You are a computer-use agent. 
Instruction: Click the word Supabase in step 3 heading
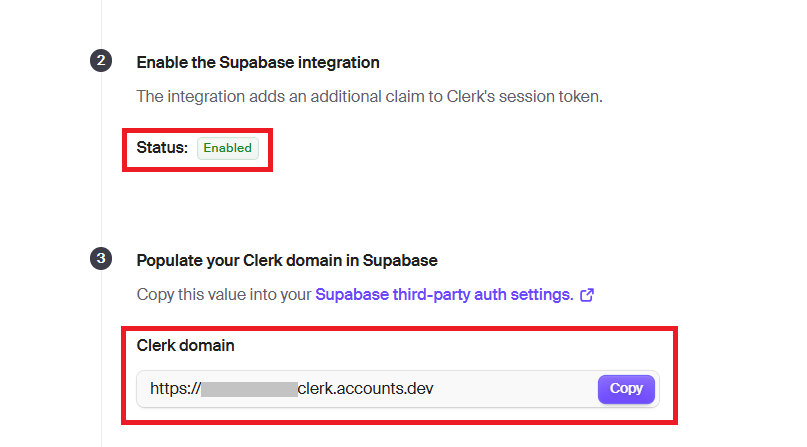pos(400,260)
